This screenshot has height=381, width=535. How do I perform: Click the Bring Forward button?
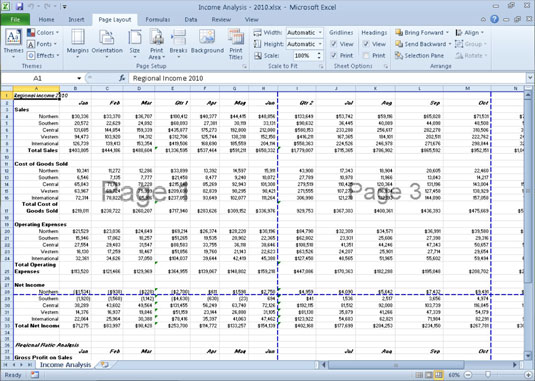422,33
